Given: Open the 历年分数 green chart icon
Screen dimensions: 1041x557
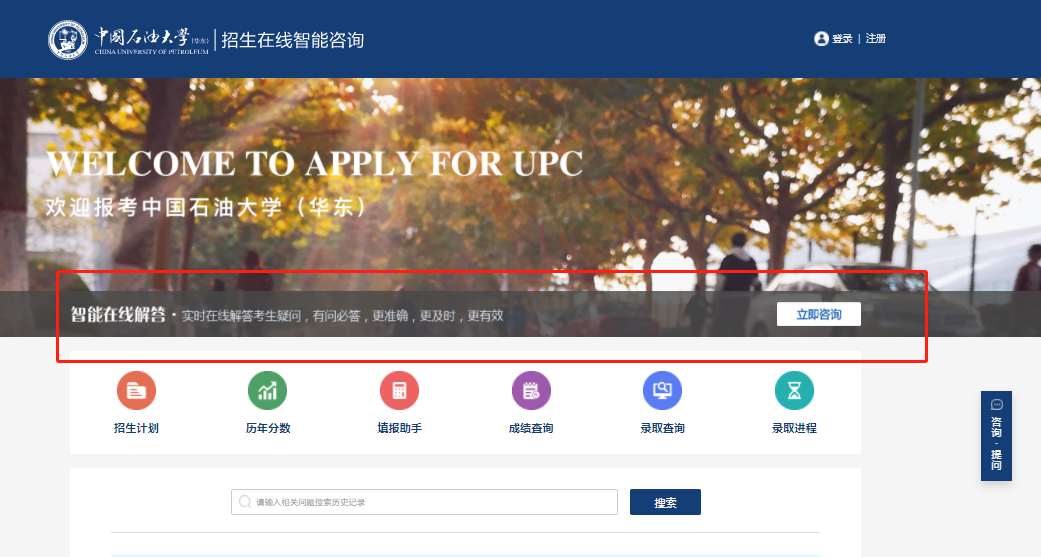Looking at the screenshot, I should coord(268,390).
